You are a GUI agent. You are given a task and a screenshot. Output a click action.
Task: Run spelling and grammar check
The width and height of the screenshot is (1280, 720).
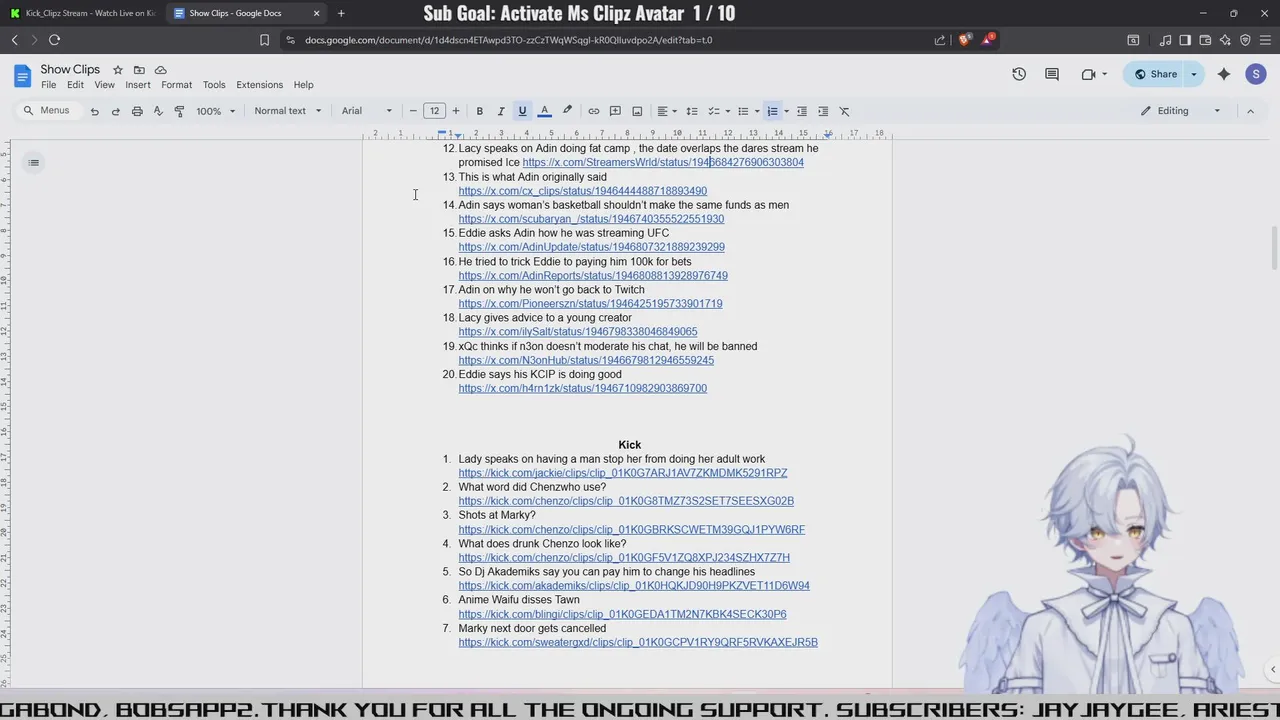point(158,111)
